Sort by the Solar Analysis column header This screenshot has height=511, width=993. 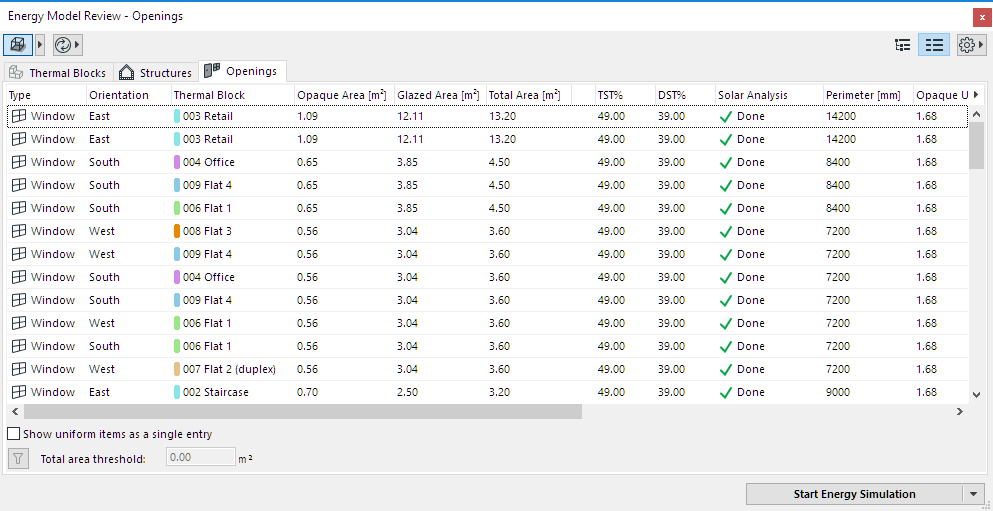coord(769,95)
